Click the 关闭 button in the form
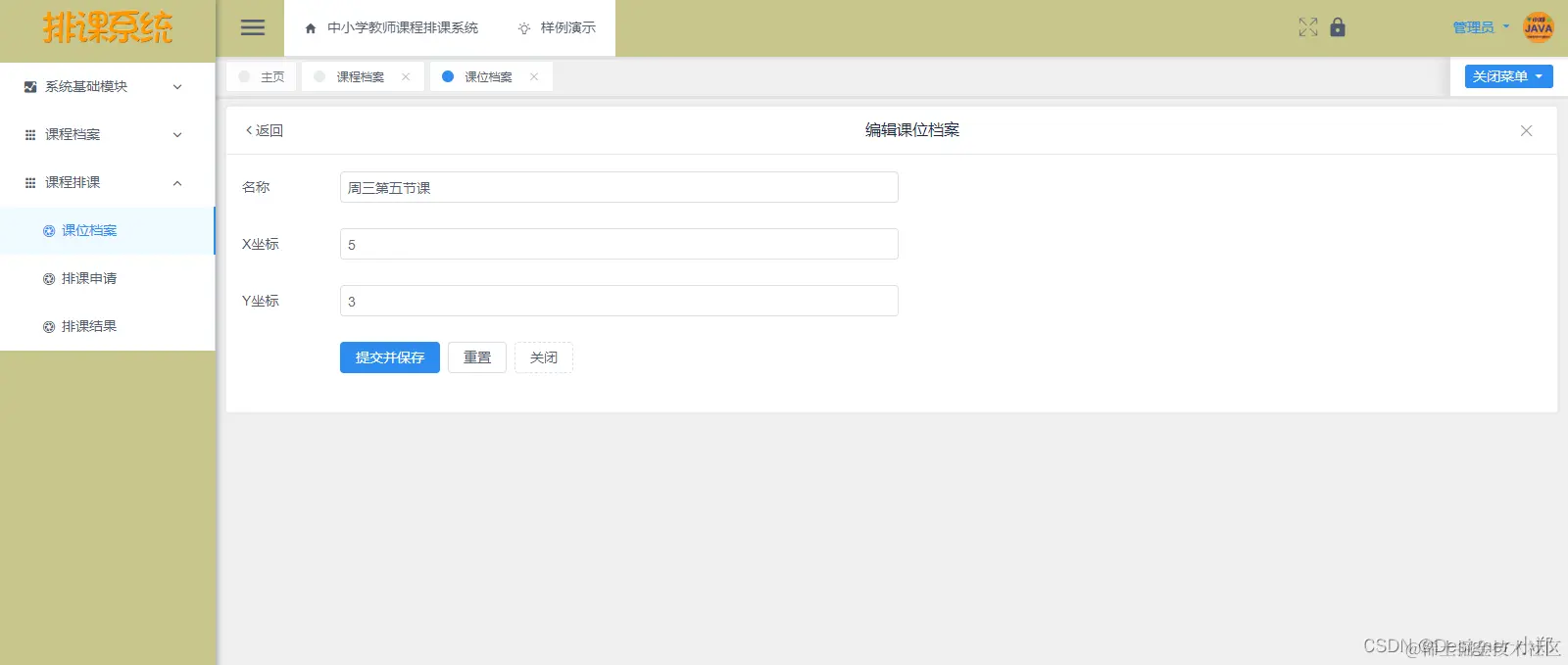 click(544, 357)
